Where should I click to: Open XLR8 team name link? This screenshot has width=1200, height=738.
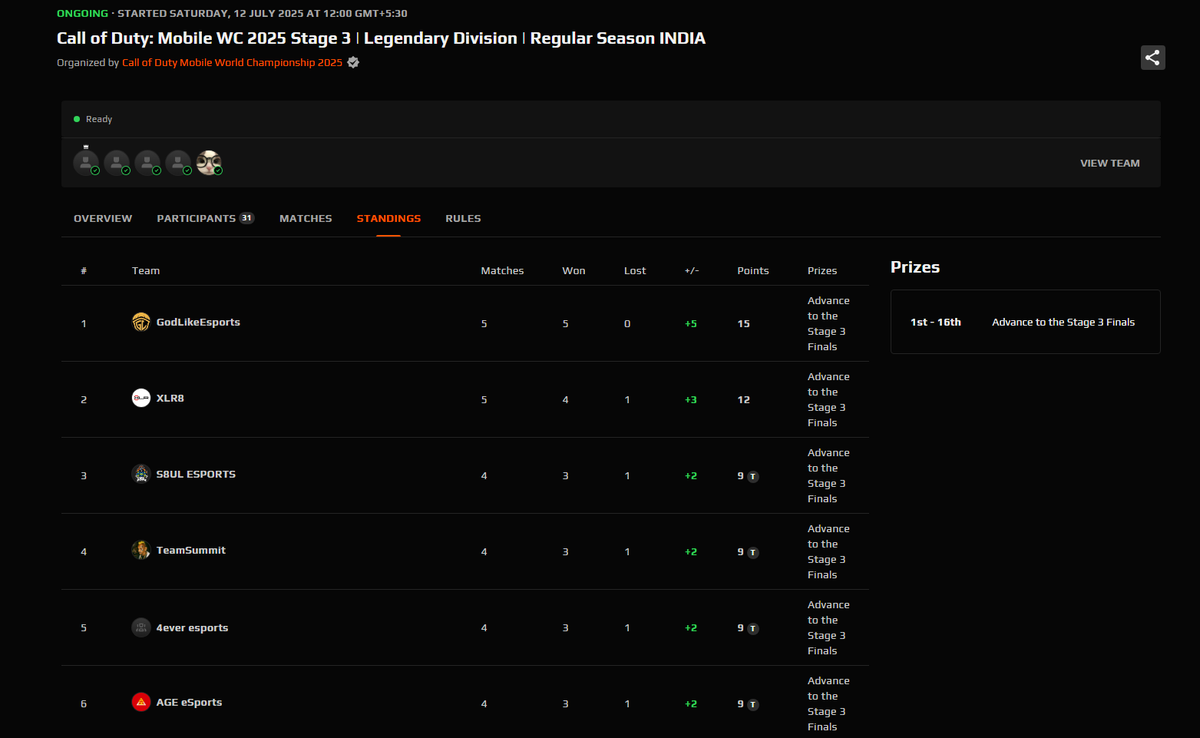coord(170,398)
